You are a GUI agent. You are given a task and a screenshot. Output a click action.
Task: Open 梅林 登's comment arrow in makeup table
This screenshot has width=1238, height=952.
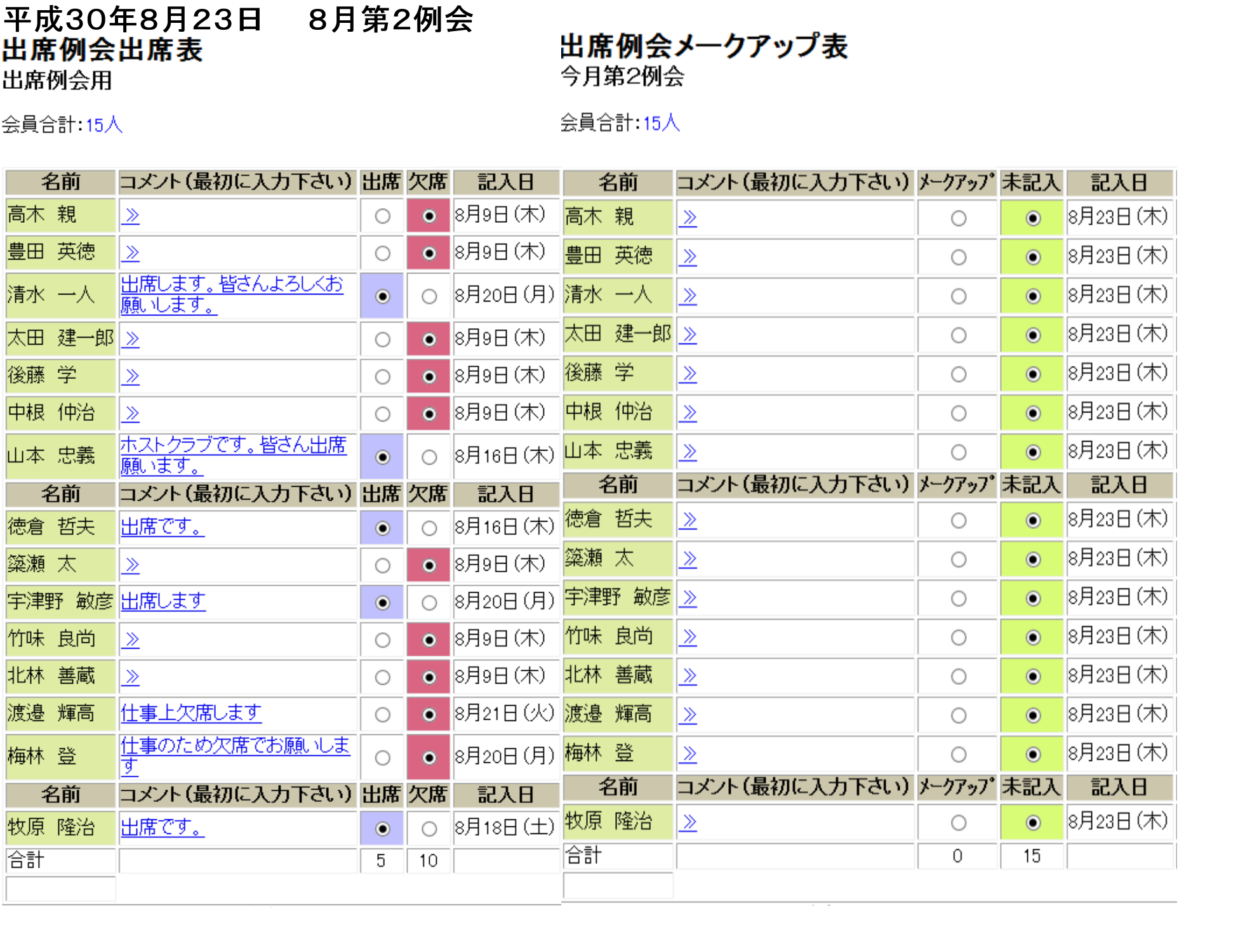pos(688,755)
